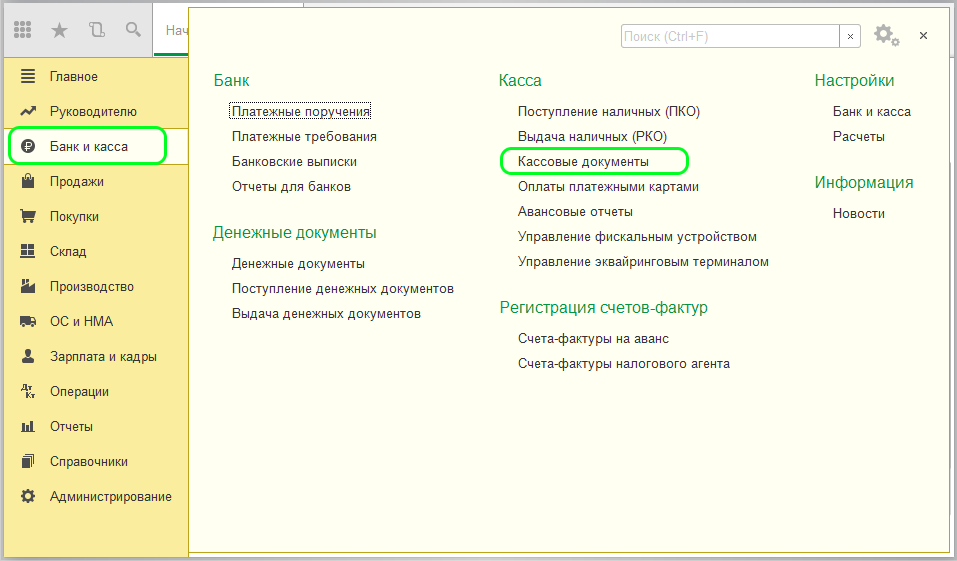Open the history icon in top toolbar
Image resolution: width=957 pixels, height=561 pixels.
96,30
